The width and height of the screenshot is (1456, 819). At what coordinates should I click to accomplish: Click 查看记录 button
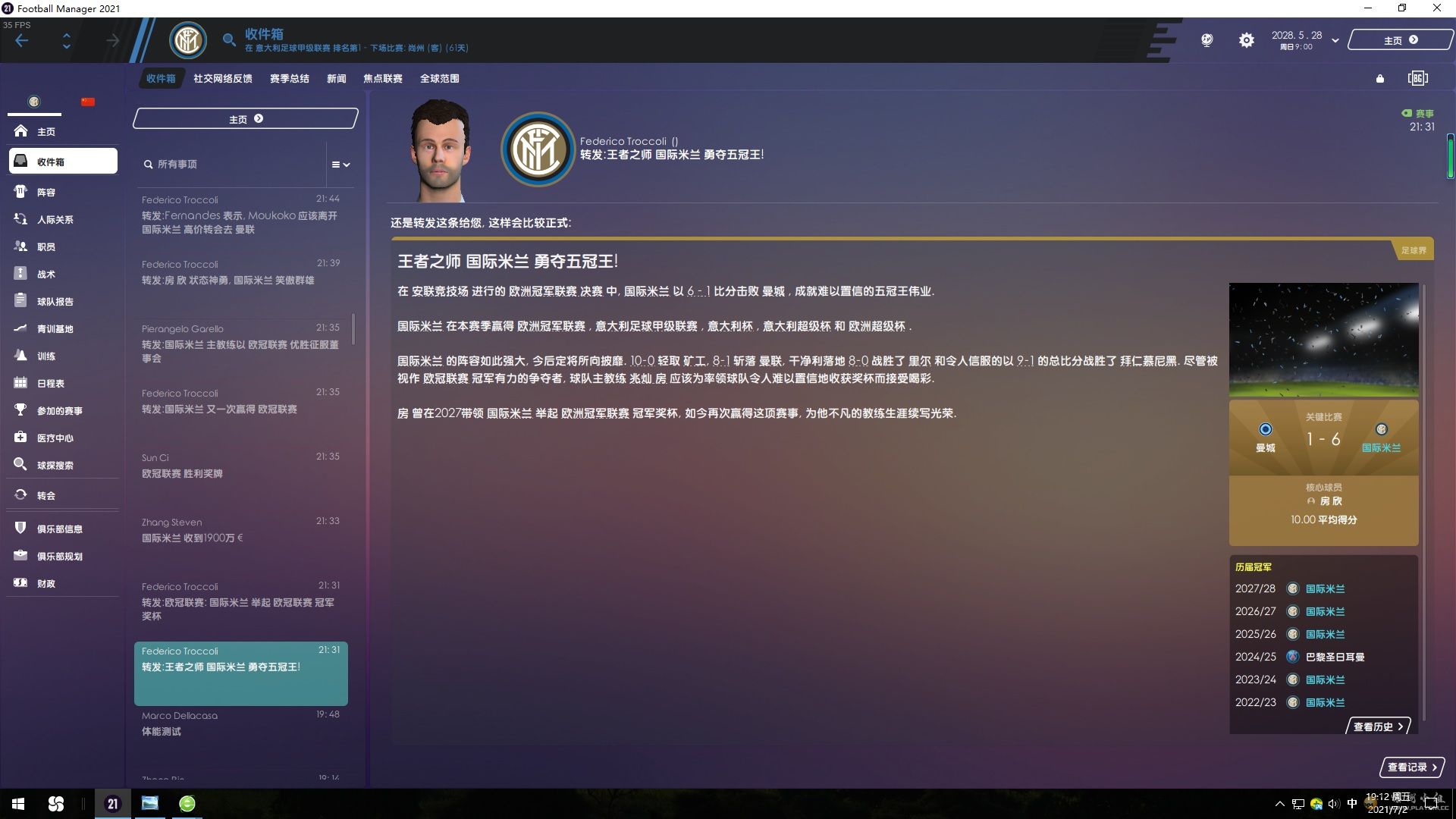tap(1412, 767)
